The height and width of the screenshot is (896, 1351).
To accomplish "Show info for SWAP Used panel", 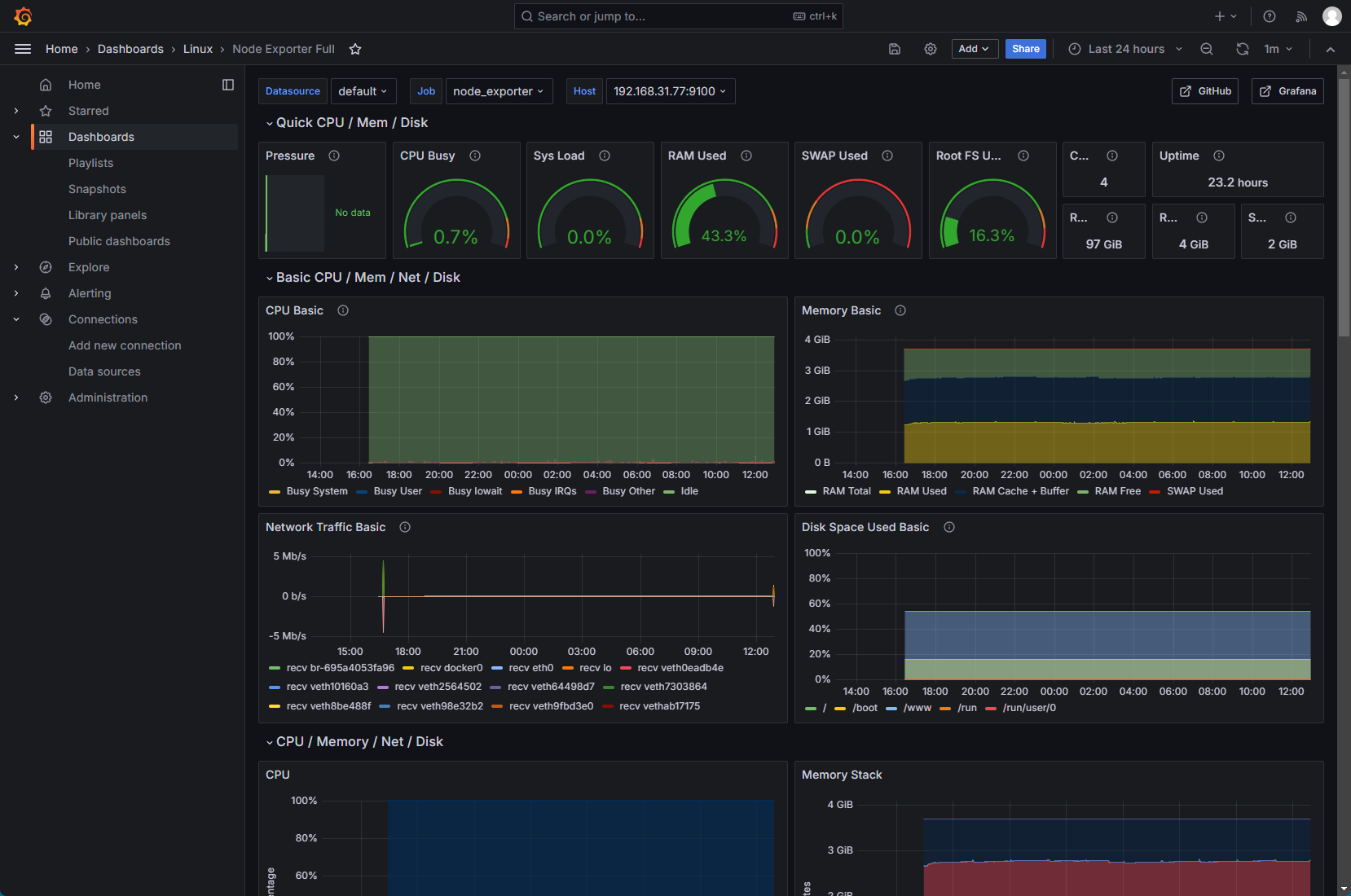I will 887,156.
